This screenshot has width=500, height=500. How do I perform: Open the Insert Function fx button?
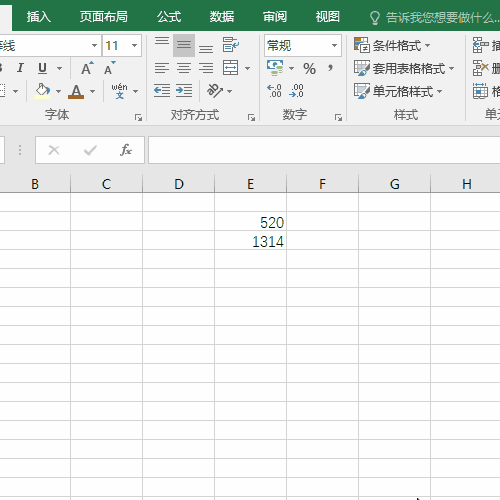[x=126, y=150]
